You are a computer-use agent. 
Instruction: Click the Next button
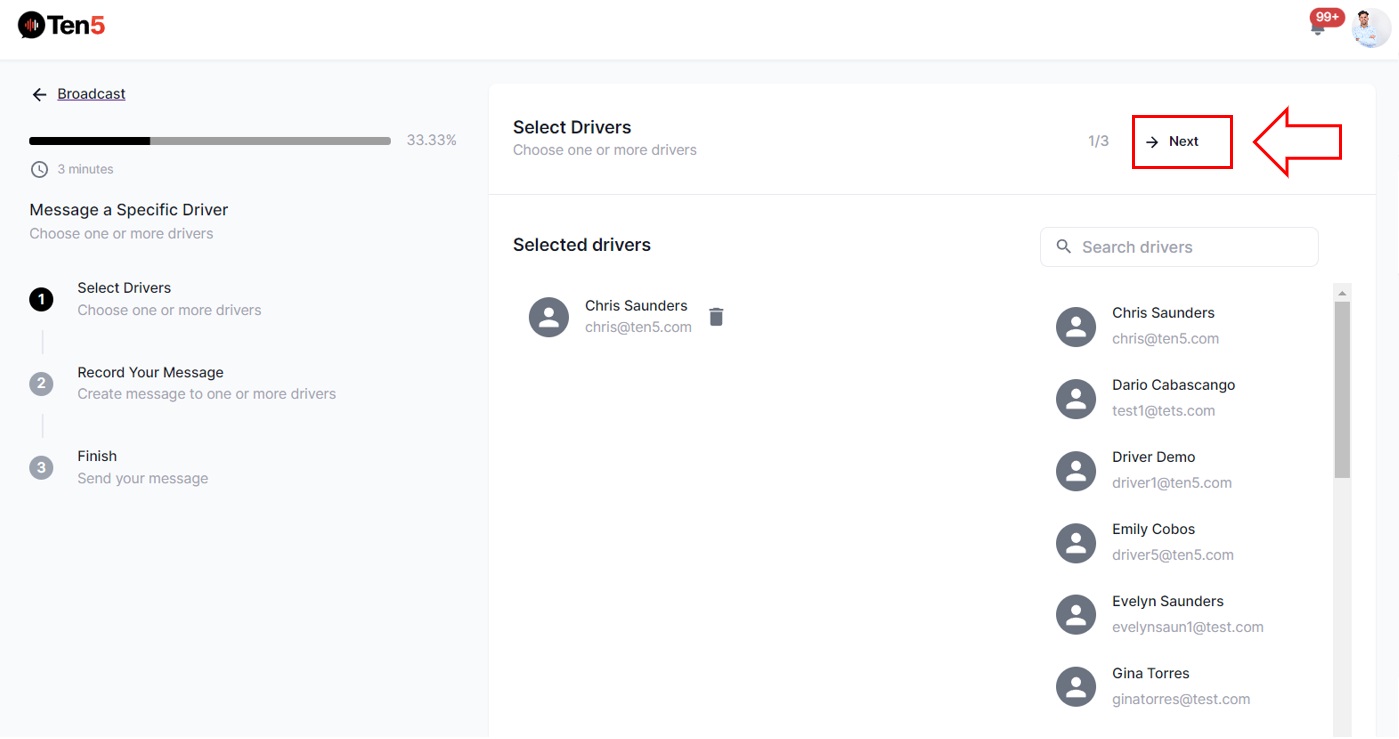point(1181,142)
